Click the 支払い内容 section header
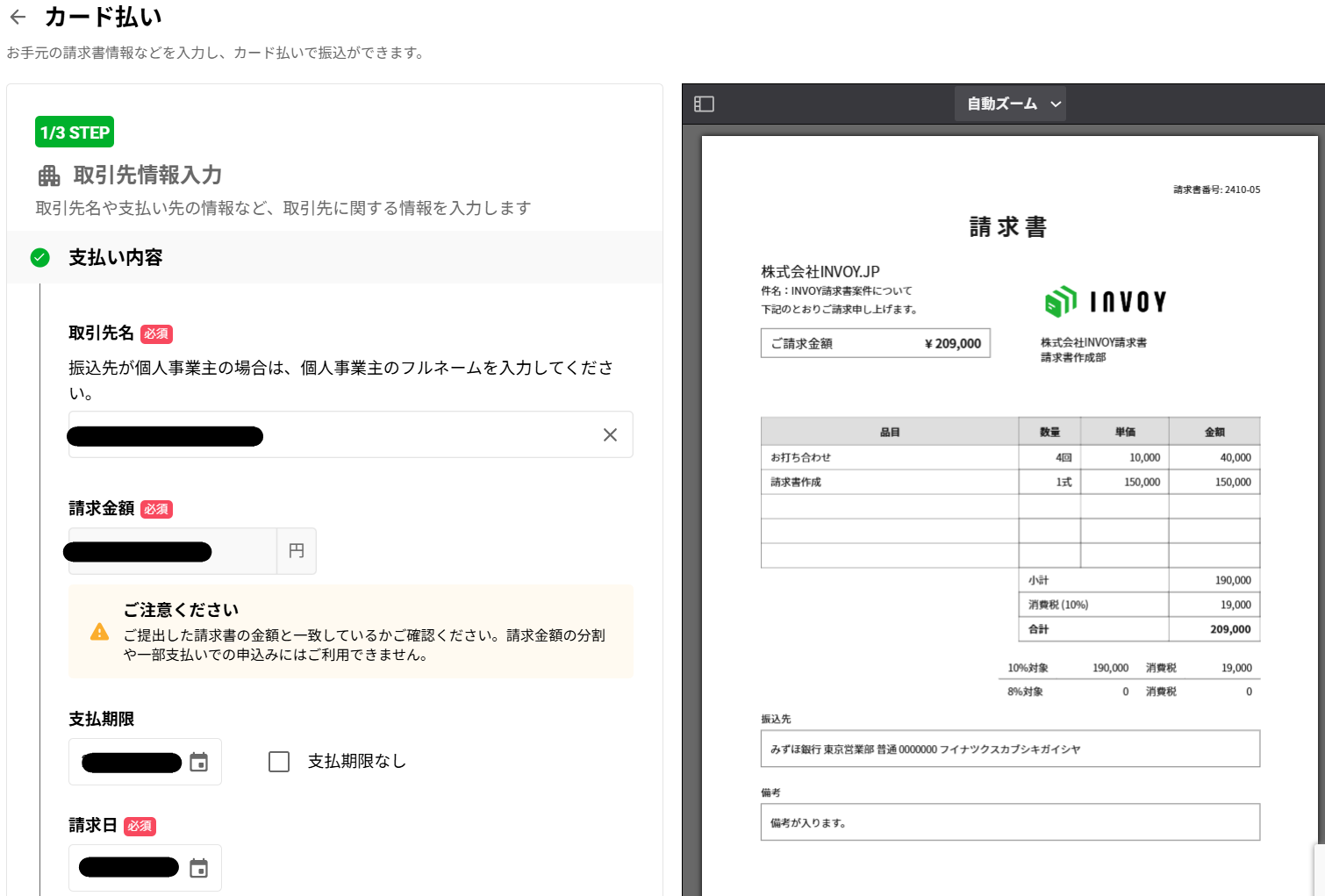Image resolution: width=1325 pixels, height=896 pixels. 334,257
